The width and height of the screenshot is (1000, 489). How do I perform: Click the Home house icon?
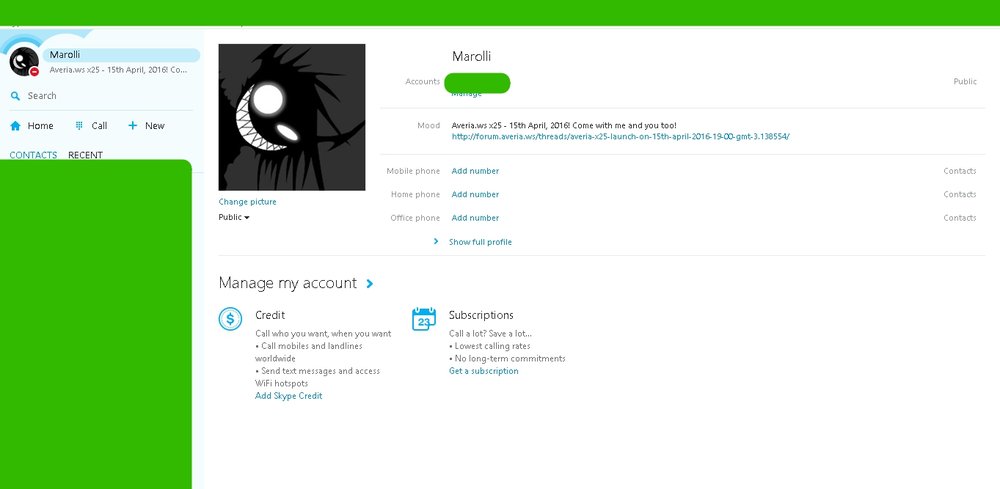point(15,126)
